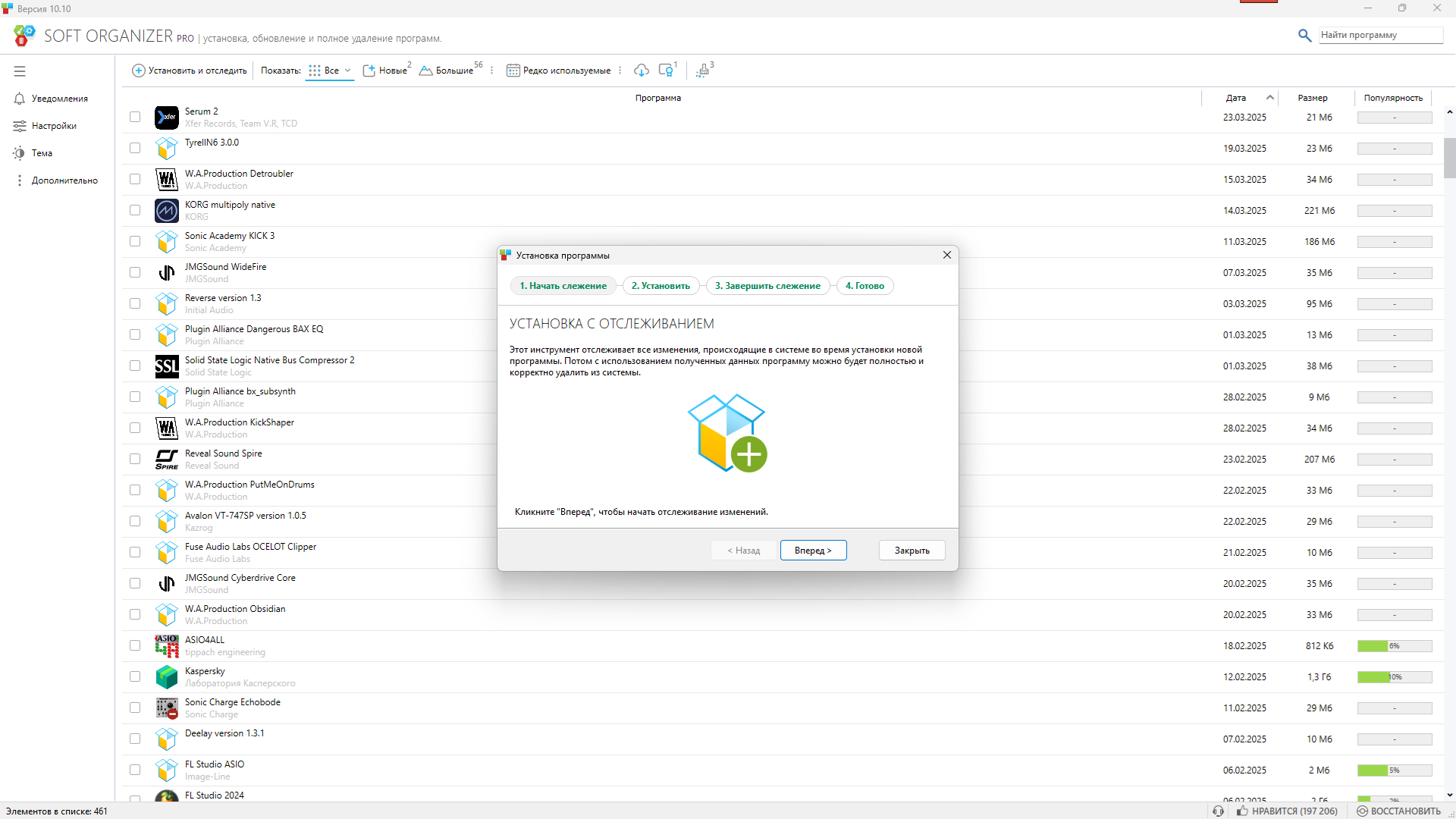Check JMGSound WideFire checkbox
This screenshot has height=819, width=1456.
click(x=135, y=273)
